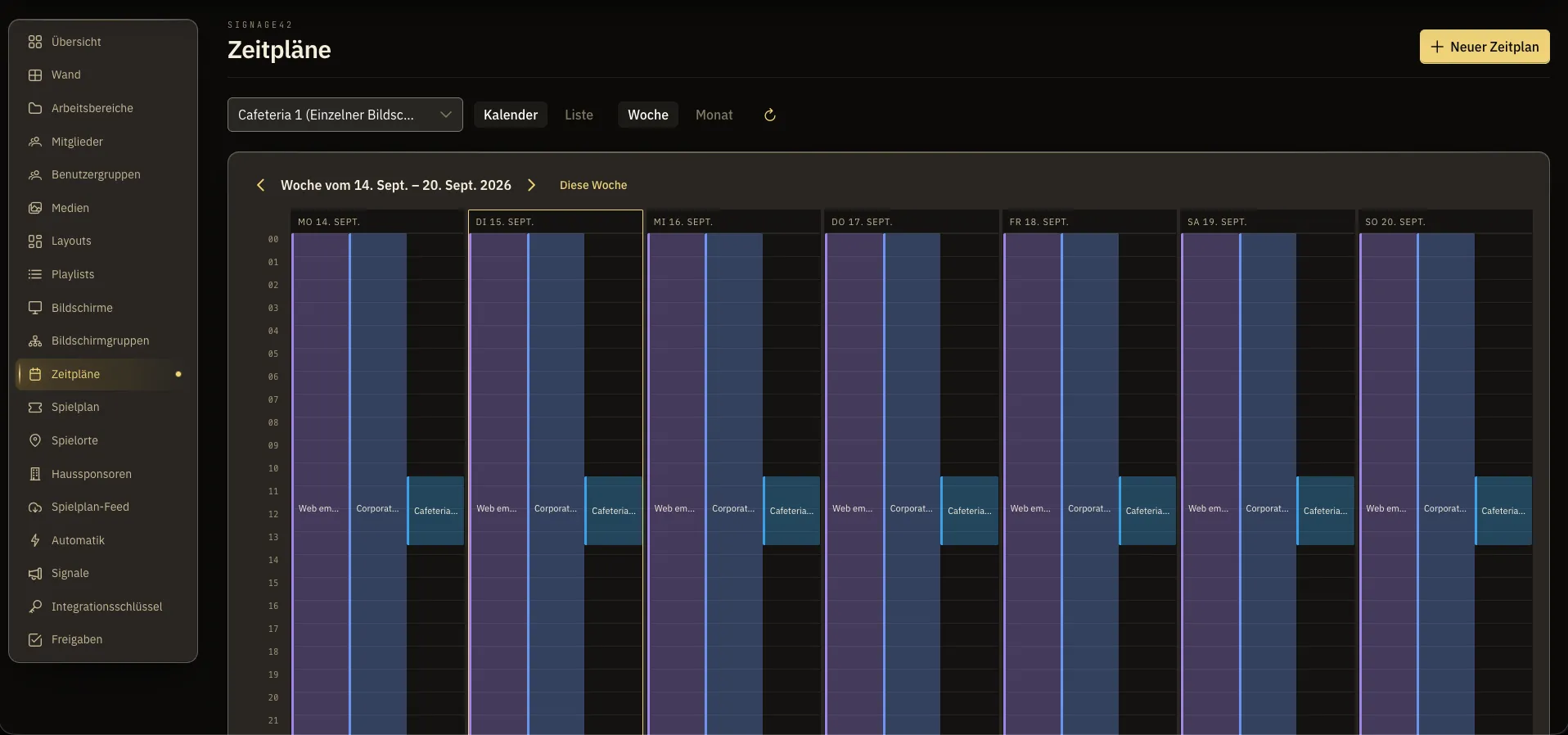
Task: Select the Signale megaphone icon
Action: point(35,574)
